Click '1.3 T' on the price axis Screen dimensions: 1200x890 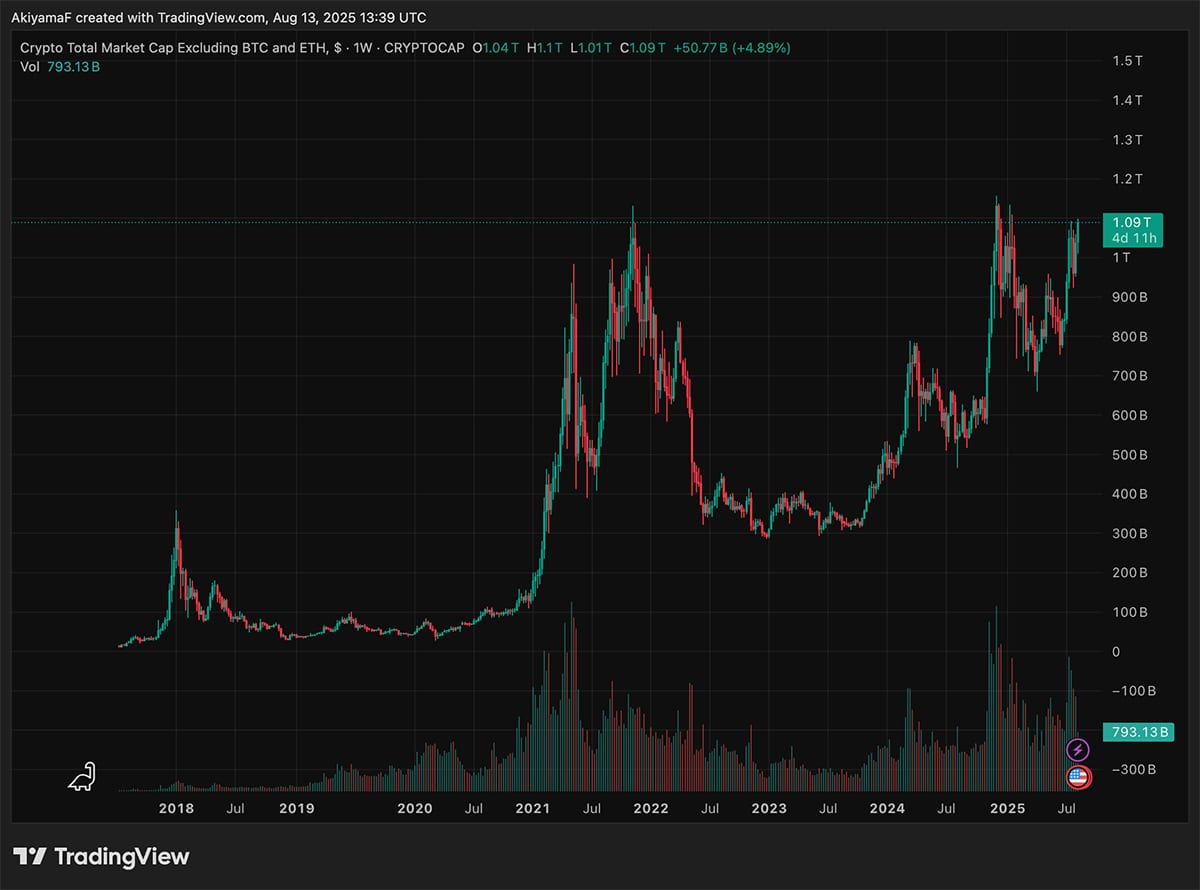1128,140
